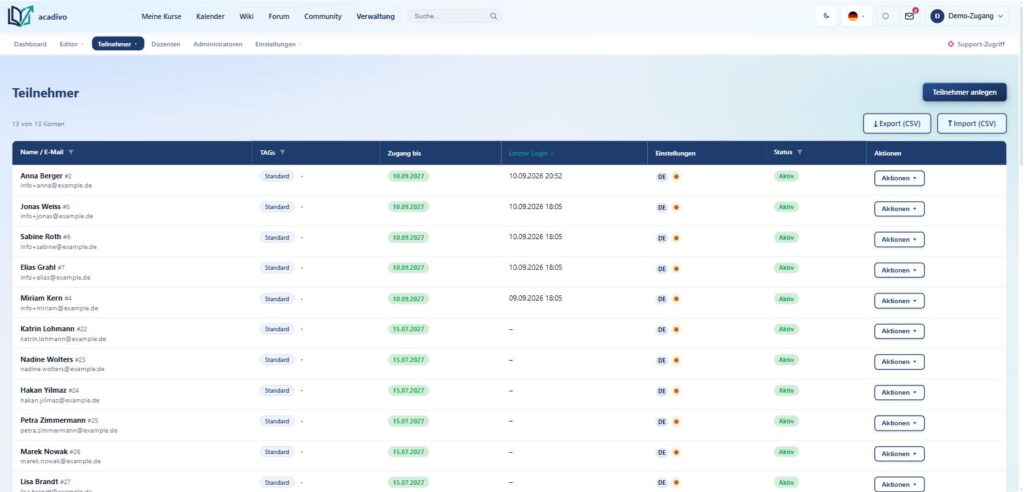Click Export (CSV) button

(x=897, y=123)
